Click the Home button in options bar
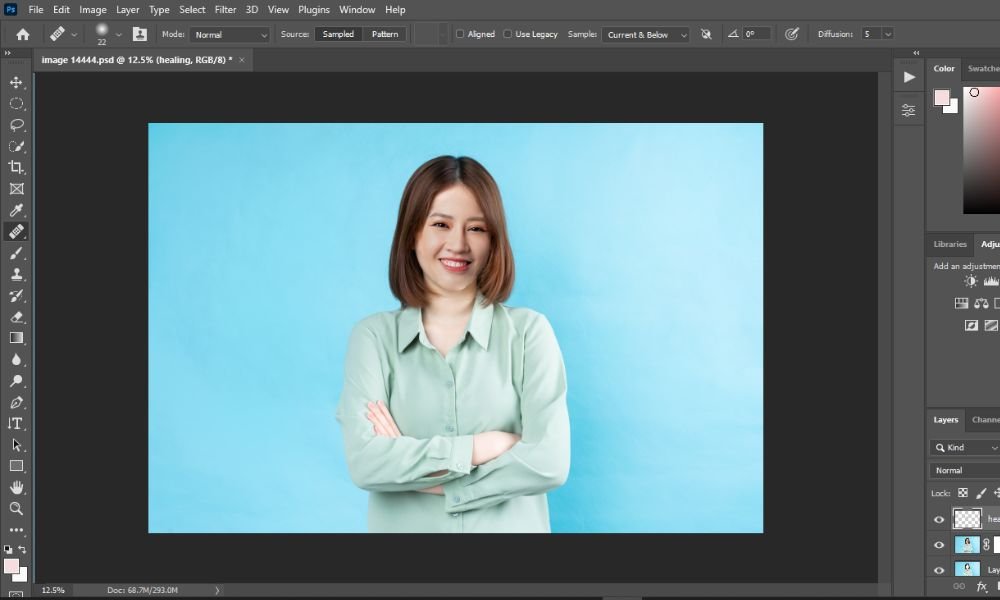 pyautogui.click(x=23, y=34)
